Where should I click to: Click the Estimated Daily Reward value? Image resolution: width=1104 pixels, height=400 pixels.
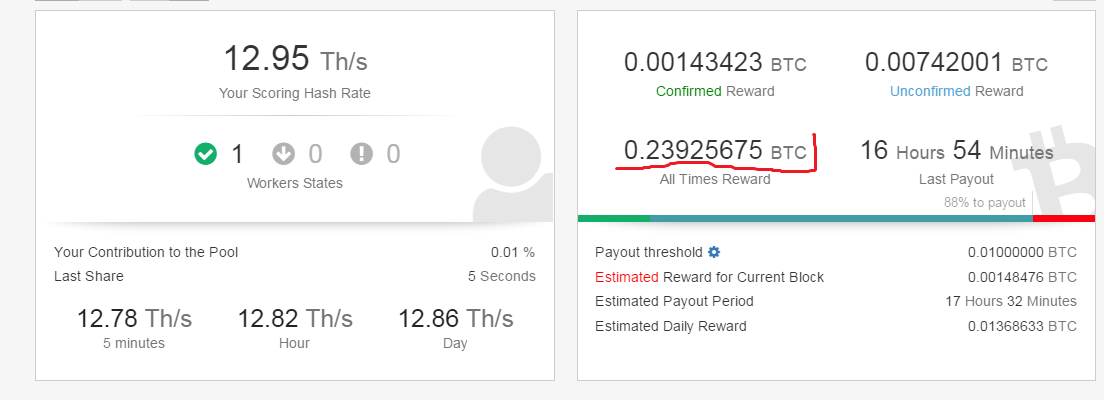tap(1022, 326)
